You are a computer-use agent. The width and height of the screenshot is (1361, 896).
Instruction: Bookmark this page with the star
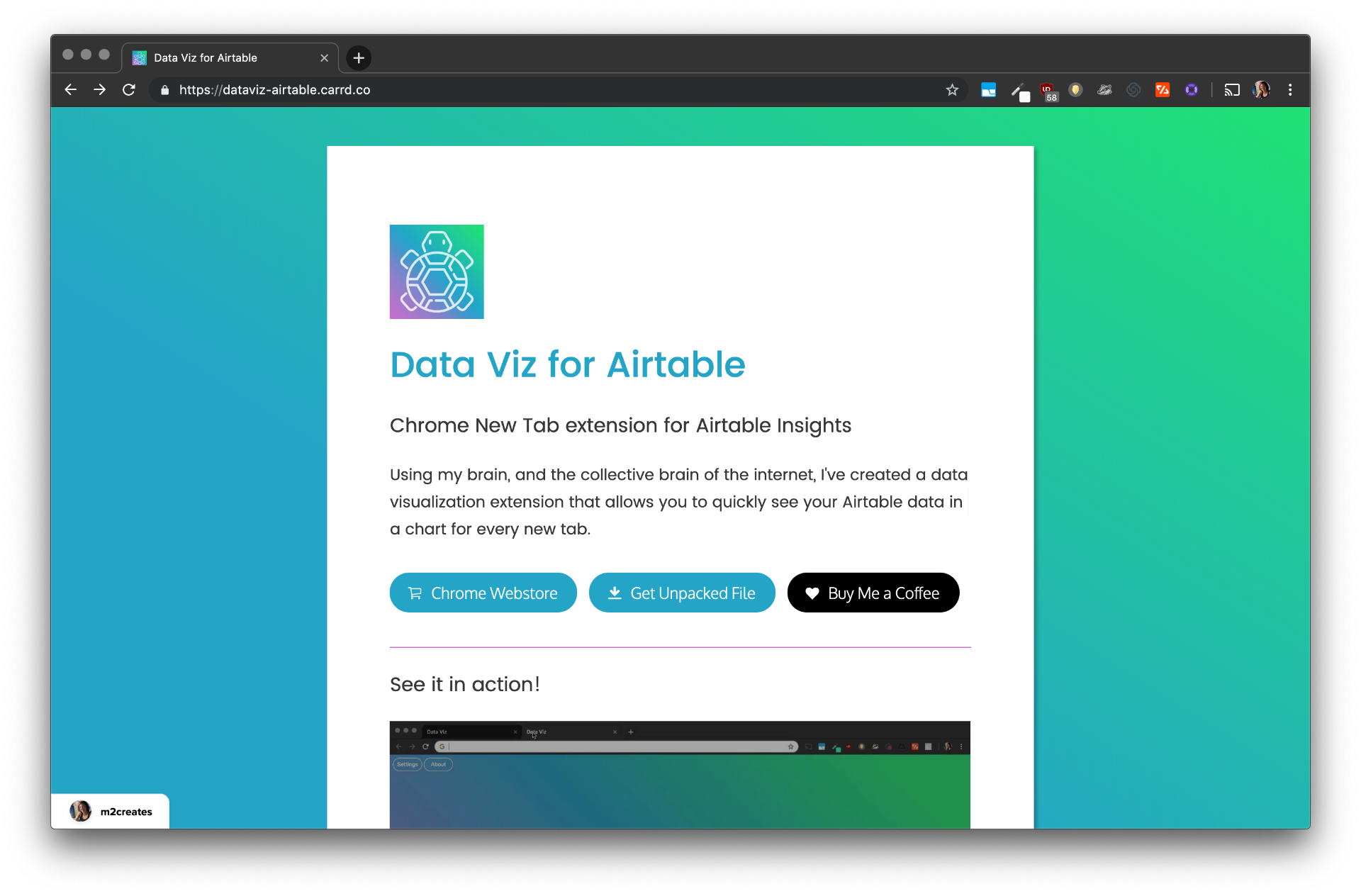(953, 90)
